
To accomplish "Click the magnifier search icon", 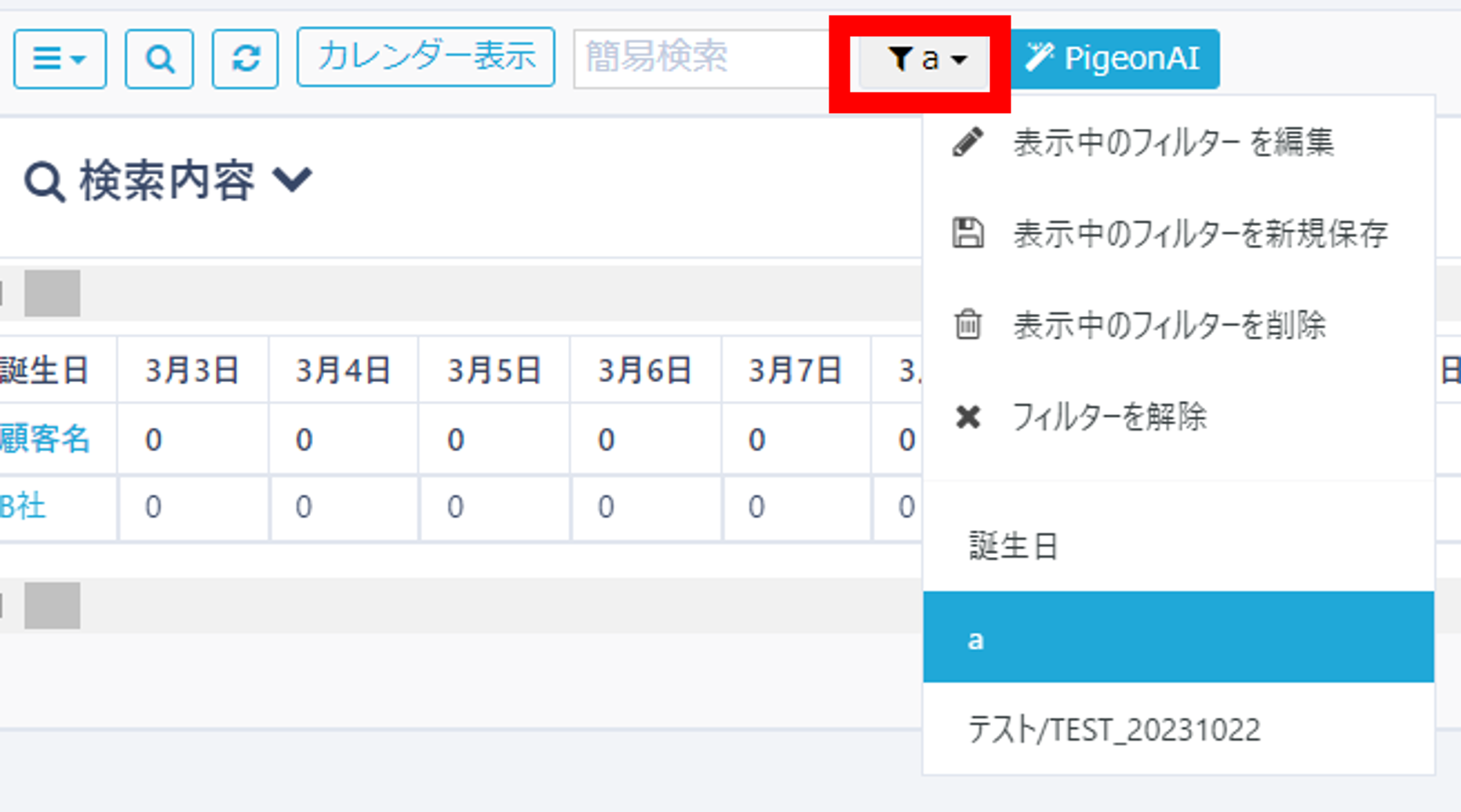I will (158, 58).
